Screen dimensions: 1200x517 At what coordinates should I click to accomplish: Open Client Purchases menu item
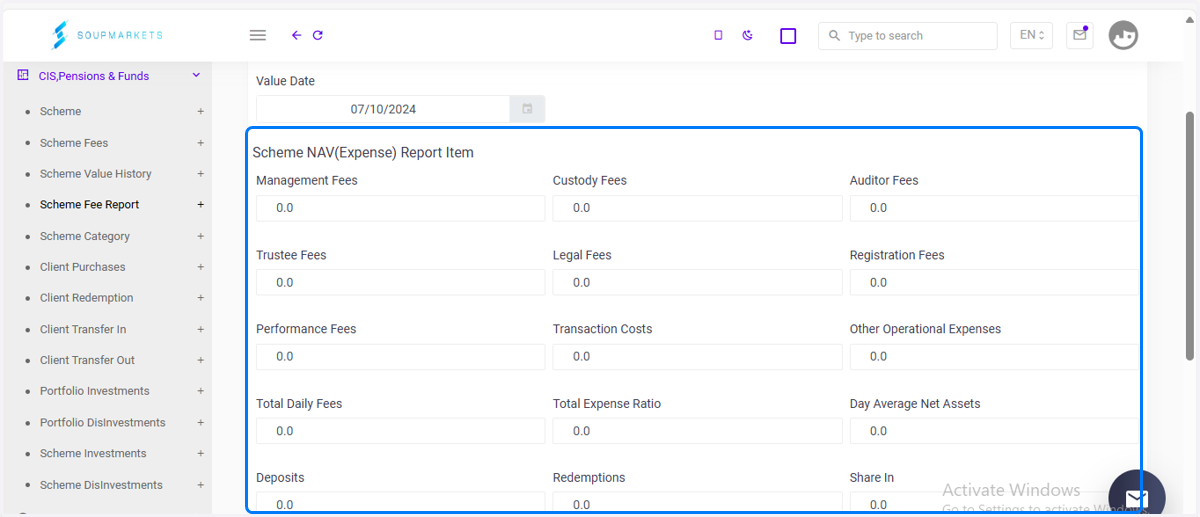point(83,267)
